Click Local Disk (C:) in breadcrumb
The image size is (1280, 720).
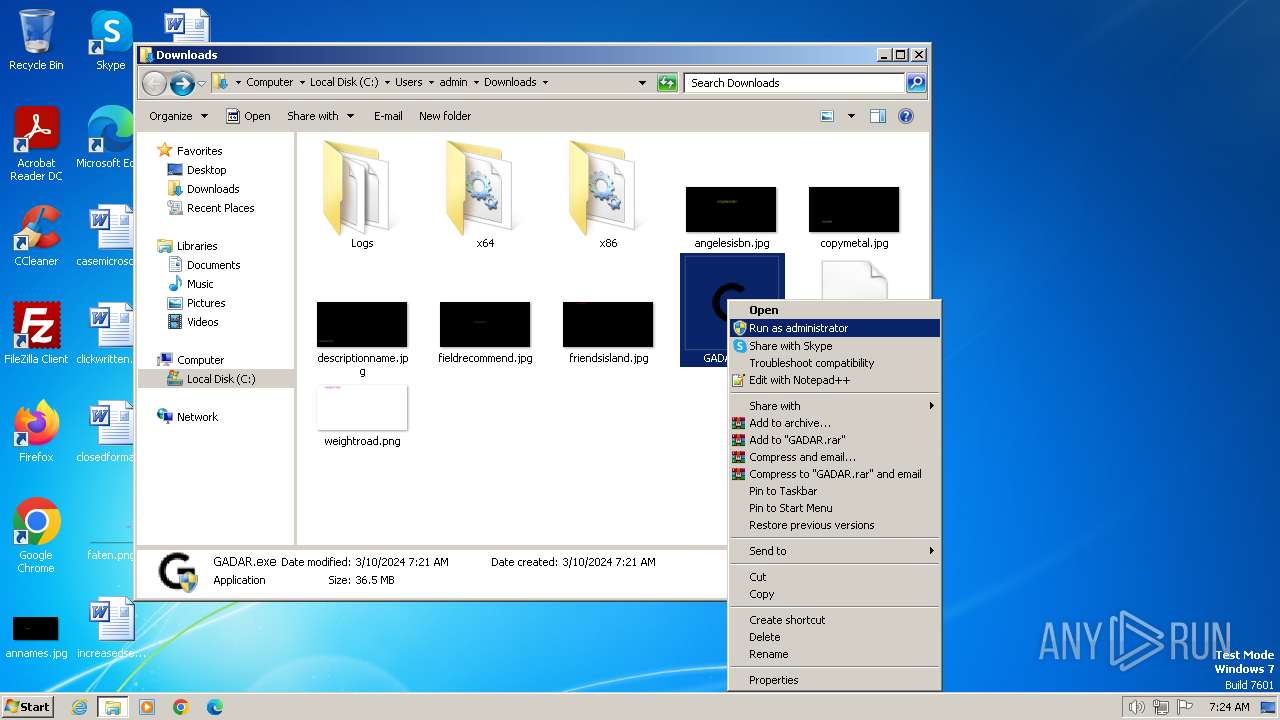click(x=344, y=83)
